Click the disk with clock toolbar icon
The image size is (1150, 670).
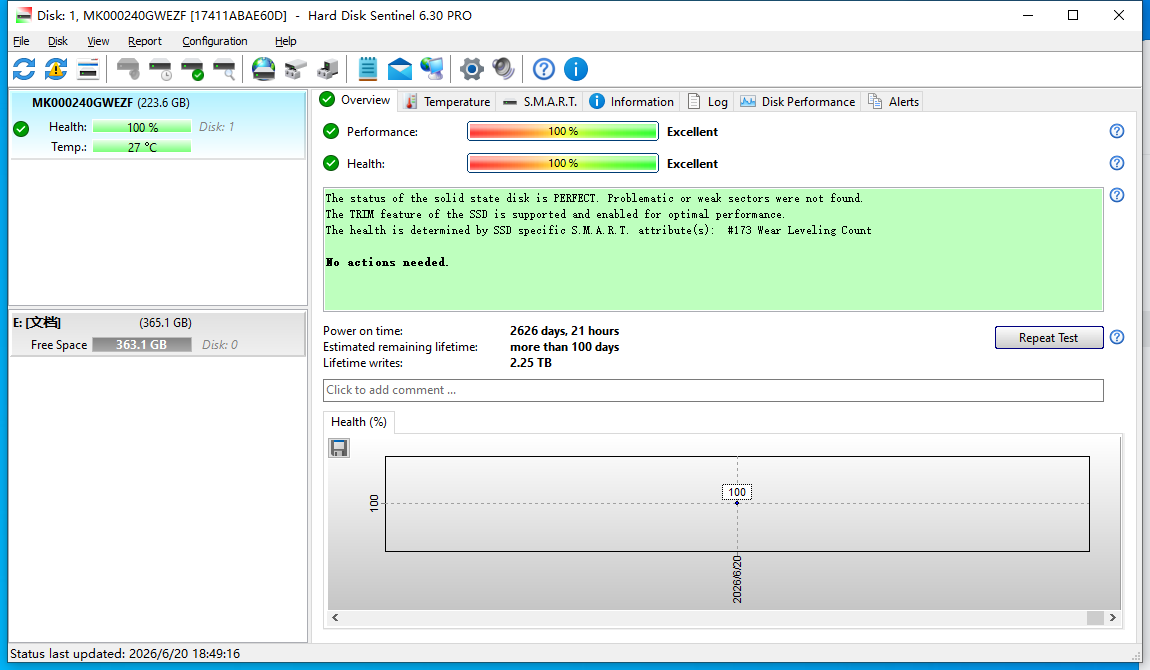(160, 70)
